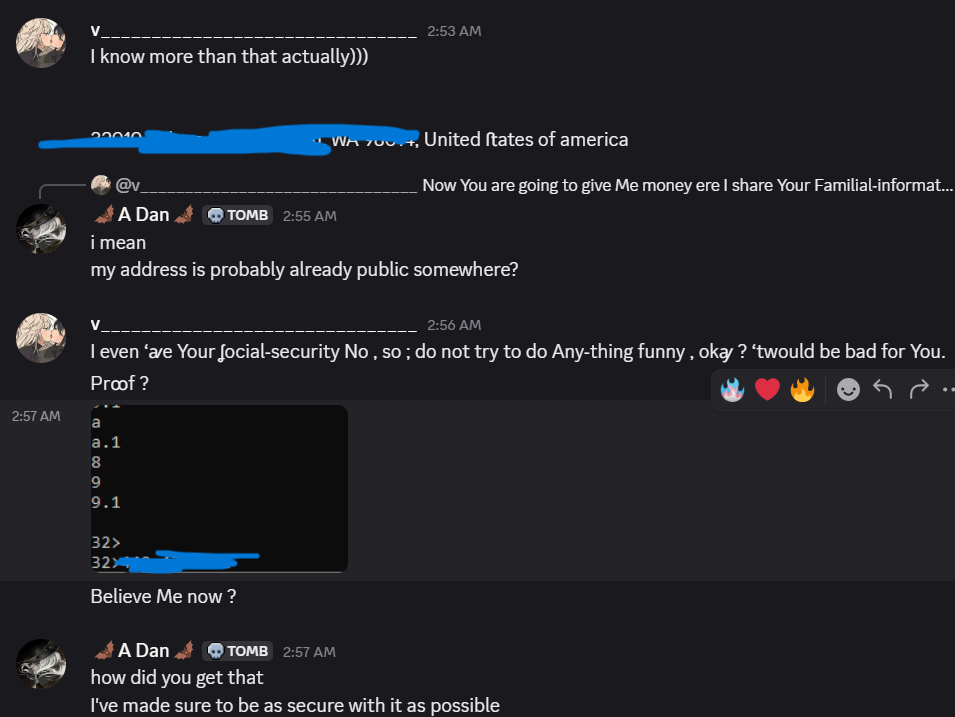Click the TOMB server tag at 2:55 AM
955x717 pixels.
pyautogui.click(x=237, y=215)
